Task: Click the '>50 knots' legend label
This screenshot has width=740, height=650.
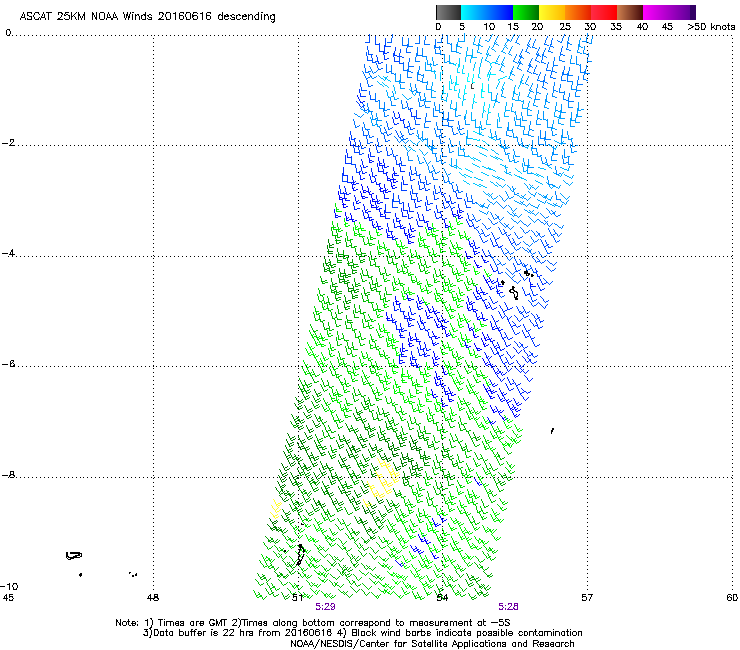Action: 711,27
